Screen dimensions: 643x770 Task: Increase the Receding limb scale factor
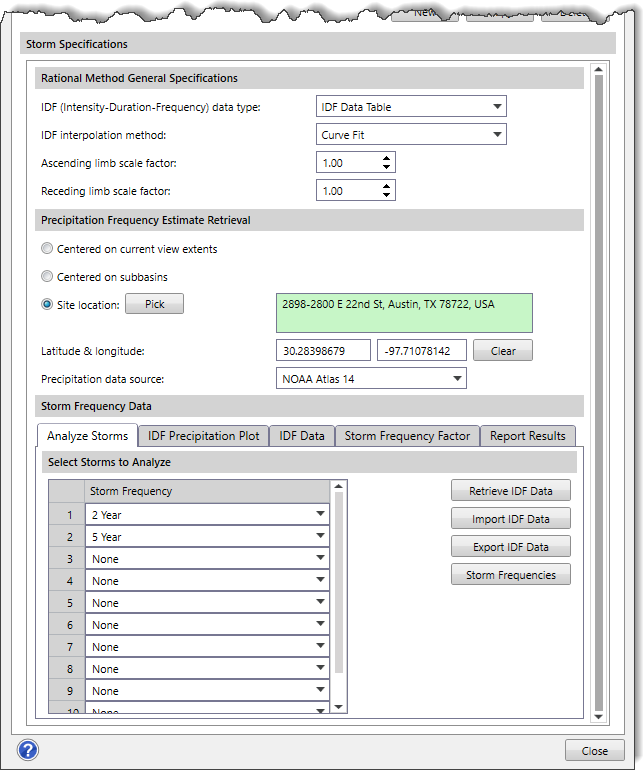pos(387,186)
